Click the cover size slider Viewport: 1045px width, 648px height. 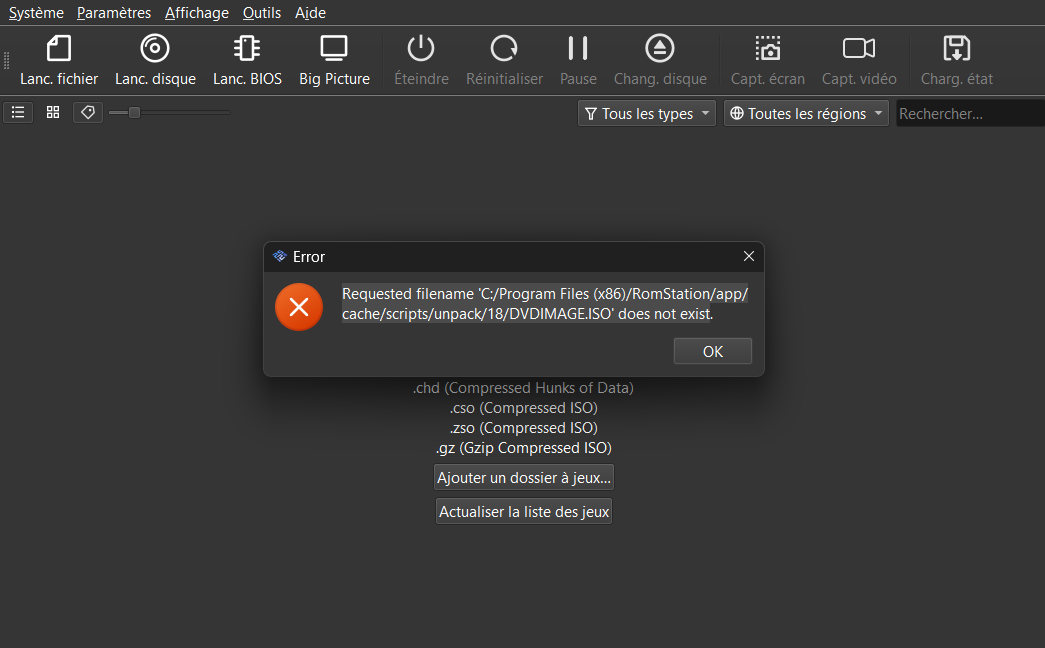(x=170, y=113)
